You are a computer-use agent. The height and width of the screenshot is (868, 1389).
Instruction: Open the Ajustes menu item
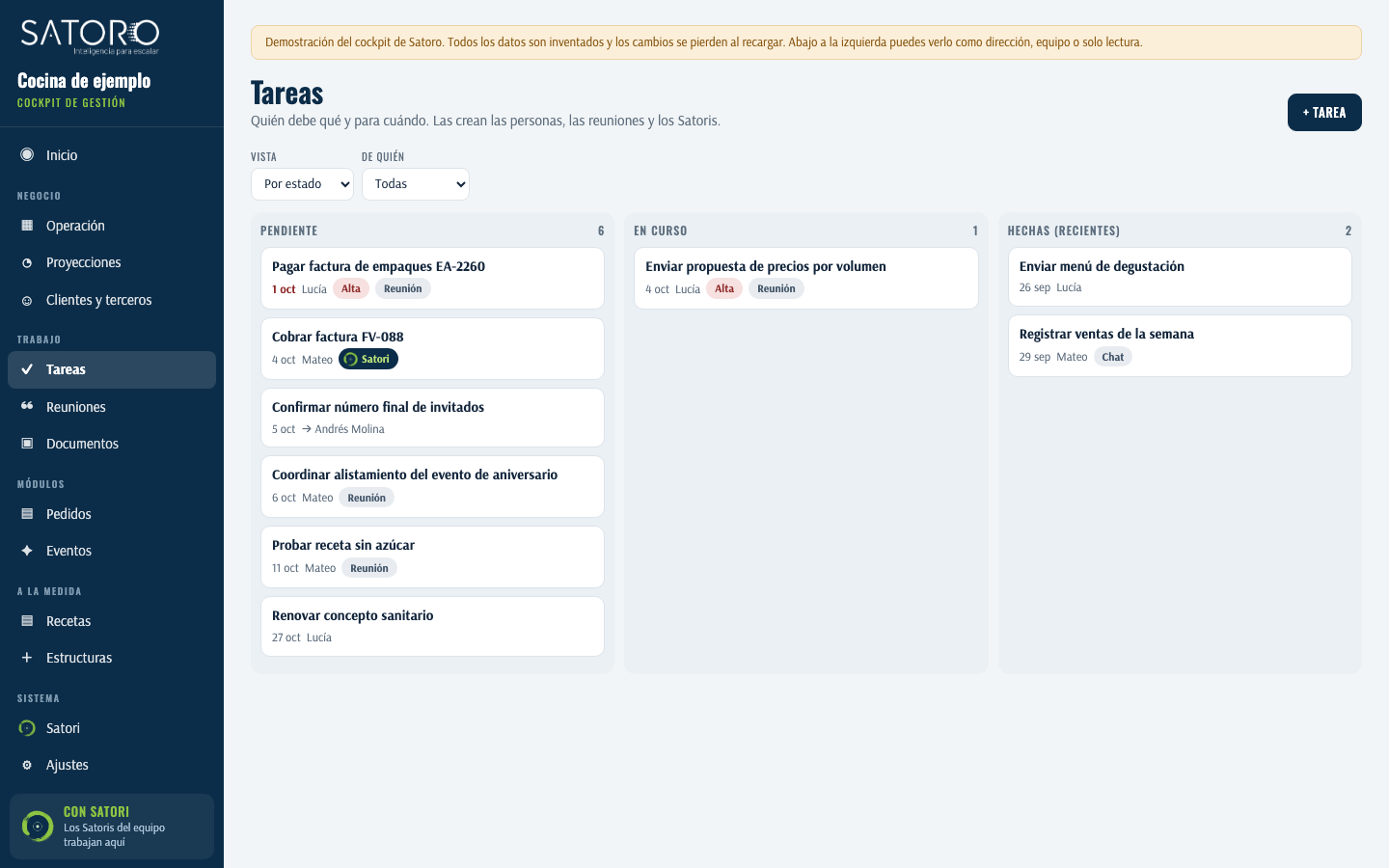pyautogui.click(x=112, y=765)
